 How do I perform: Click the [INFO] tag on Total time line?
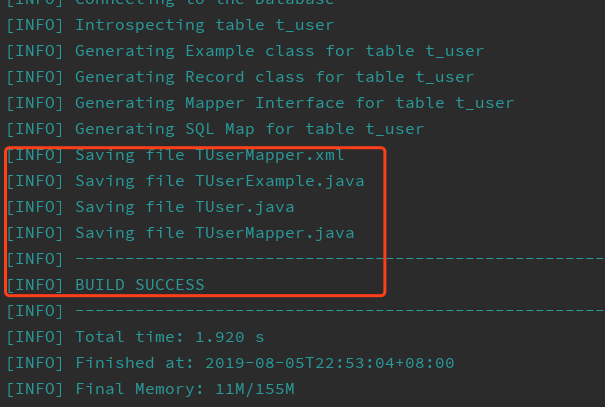click(36, 337)
